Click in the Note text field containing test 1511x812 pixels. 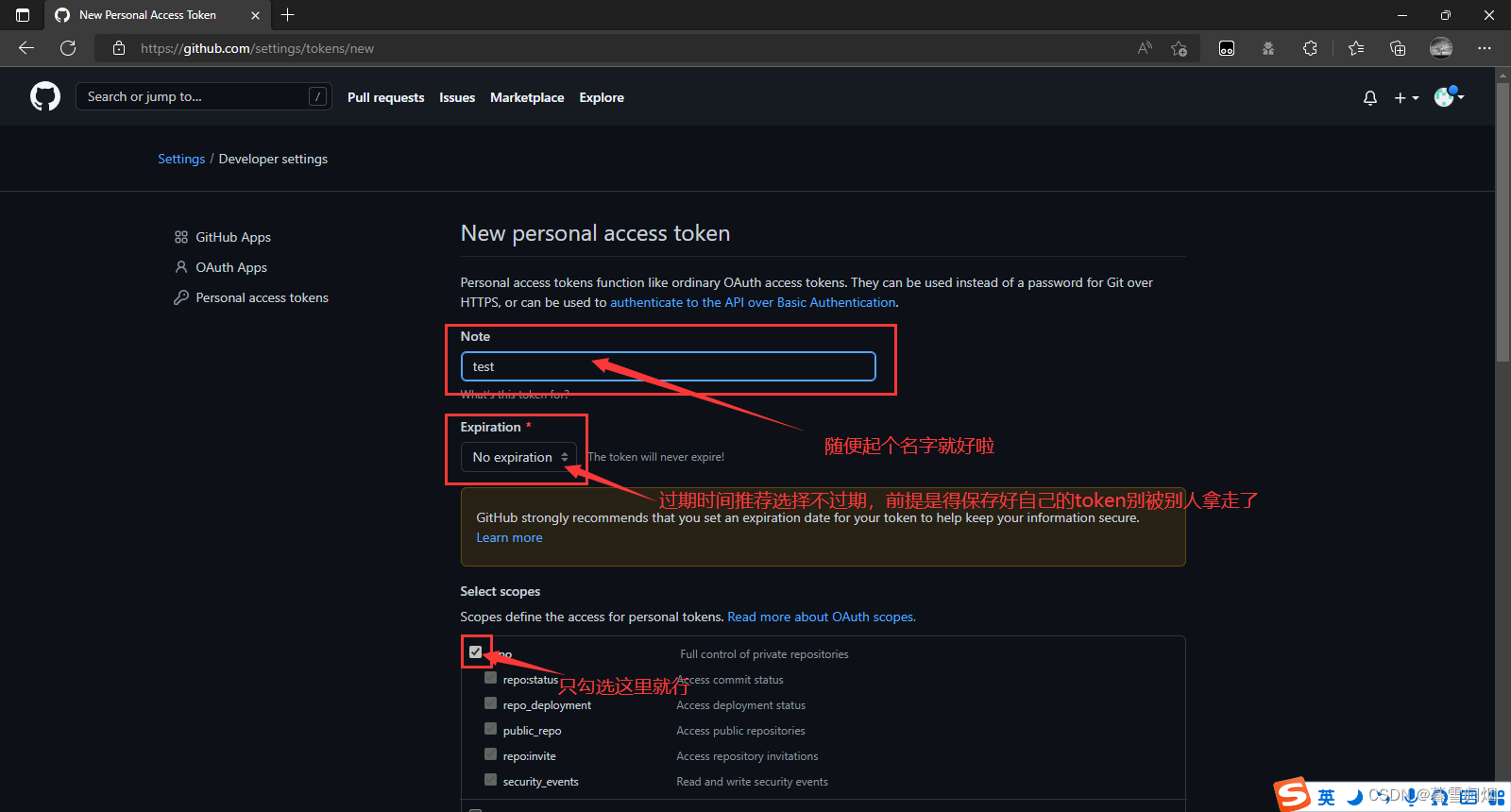pyautogui.click(x=668, y=366)
